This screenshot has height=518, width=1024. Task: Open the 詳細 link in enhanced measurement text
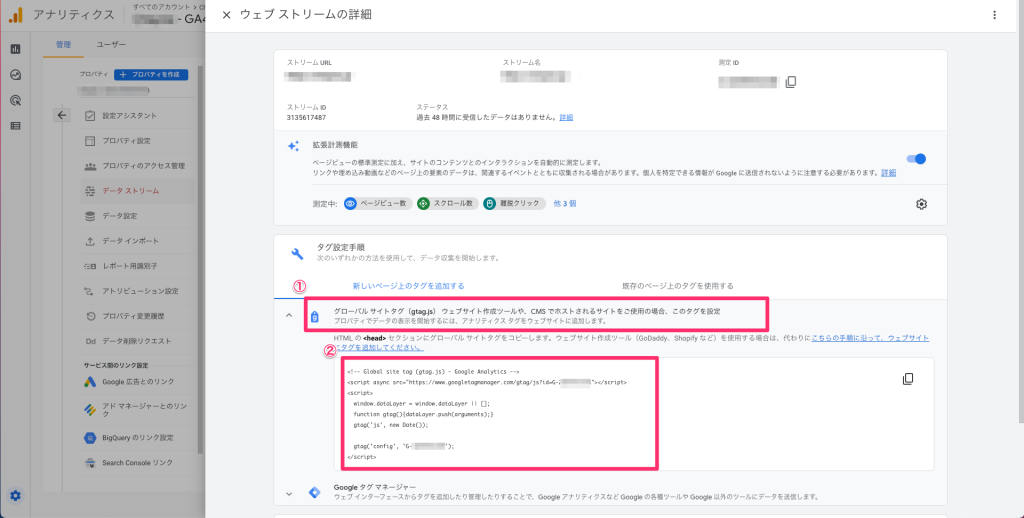click(888, 173)
